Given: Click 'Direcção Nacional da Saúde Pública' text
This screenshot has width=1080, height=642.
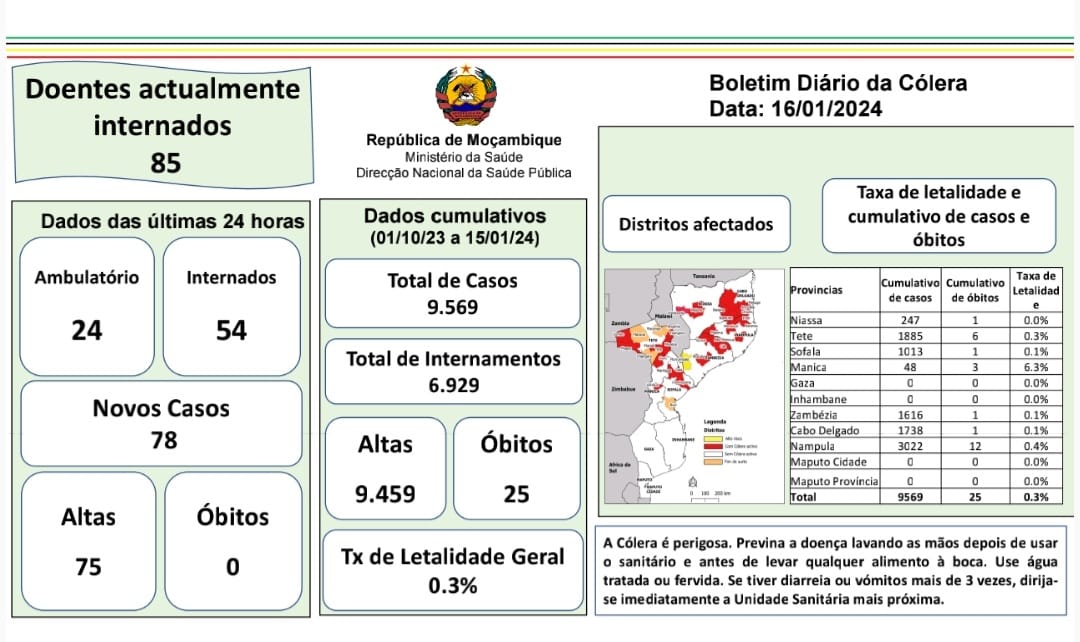Looking at the screenshot, I should click(464, 173).
